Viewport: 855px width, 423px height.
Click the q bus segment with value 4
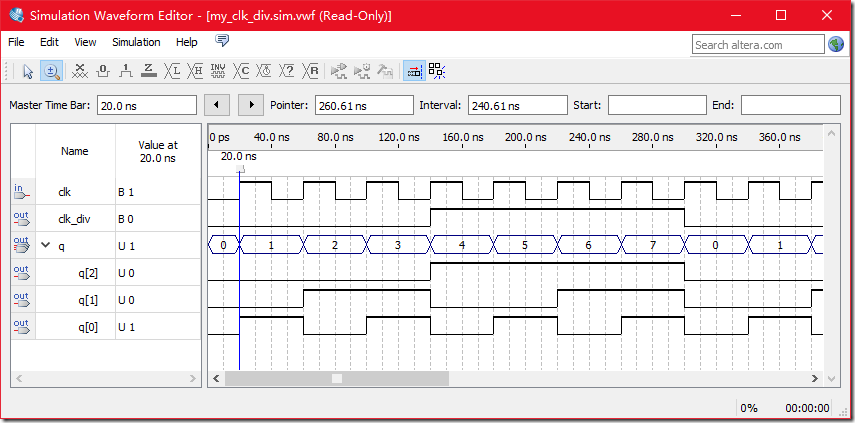(x=462, y=245)
